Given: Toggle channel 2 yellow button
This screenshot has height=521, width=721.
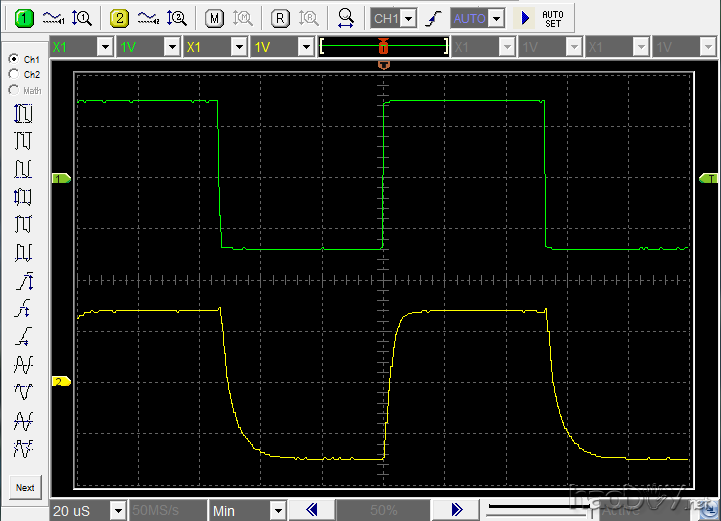Looking at the screenshot, I should point(119,18).
